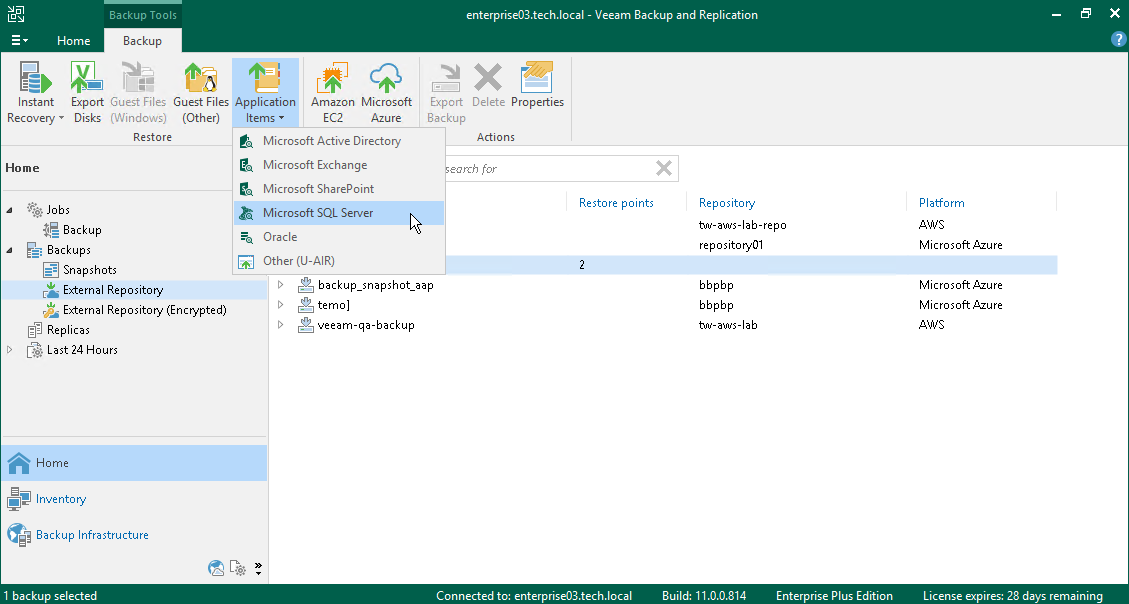Expand the Last 24 Hours node
Screen dimensions: 1129x604
pos(9,350)
